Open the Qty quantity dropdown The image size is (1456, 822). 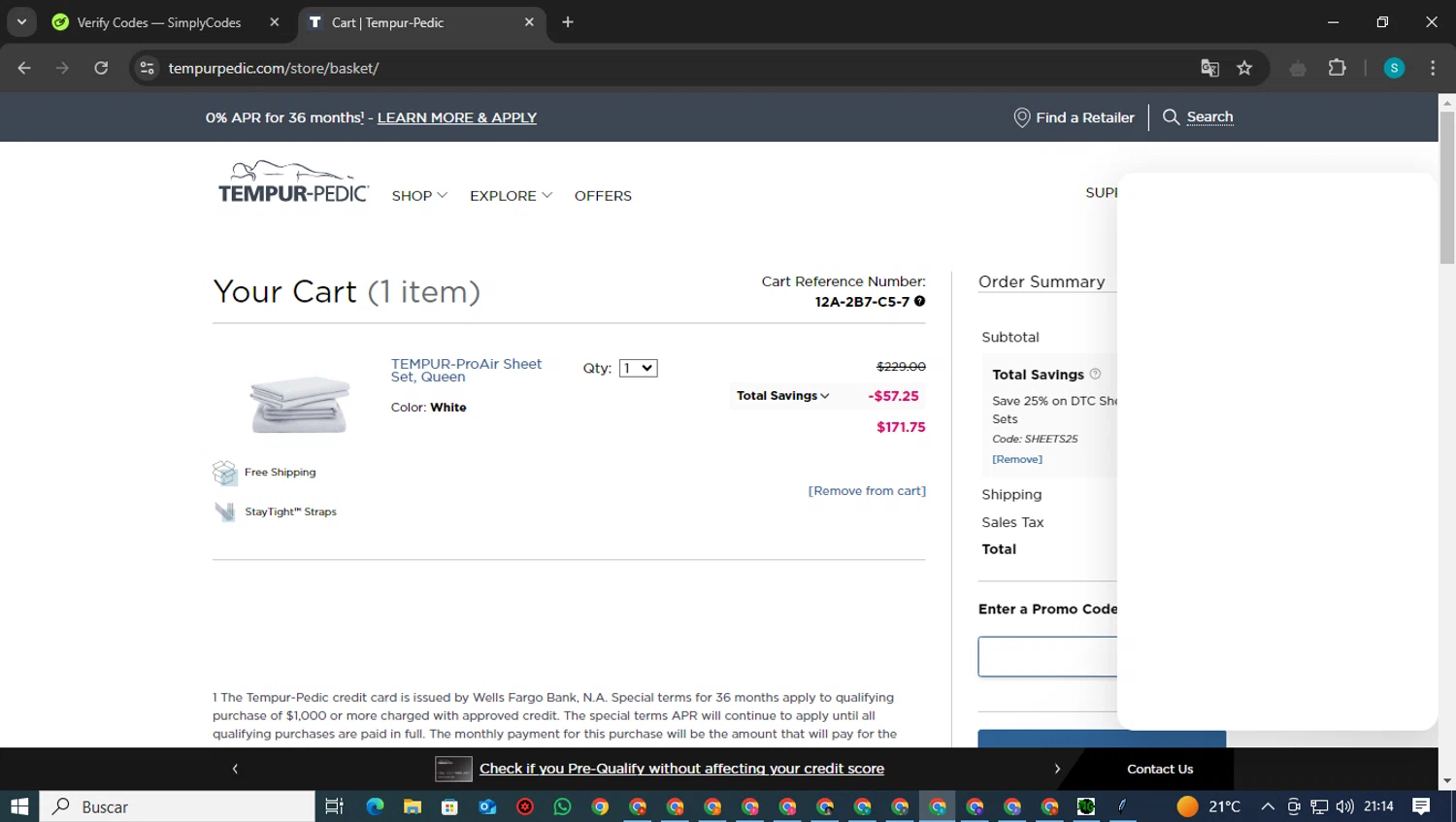[638, 368]
